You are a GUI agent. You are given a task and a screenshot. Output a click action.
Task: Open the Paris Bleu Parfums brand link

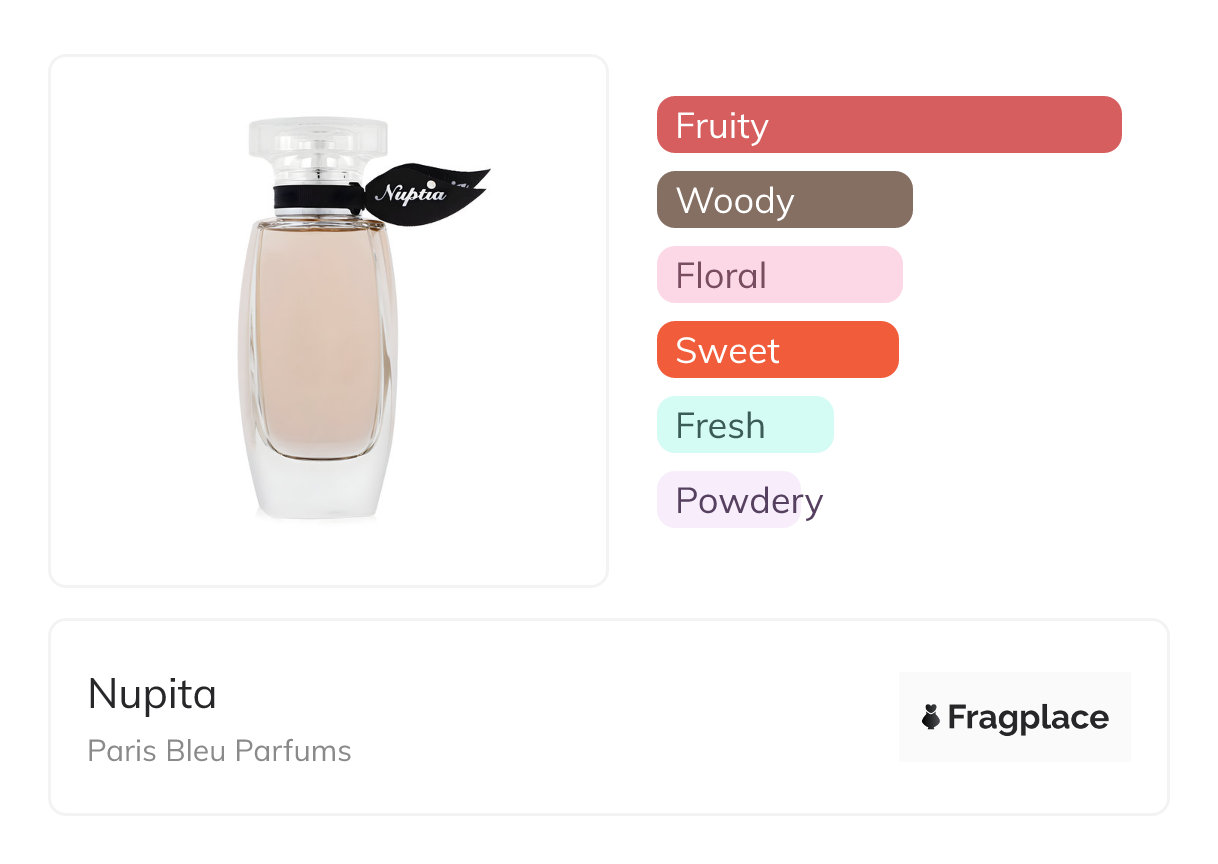click(219, 751)
